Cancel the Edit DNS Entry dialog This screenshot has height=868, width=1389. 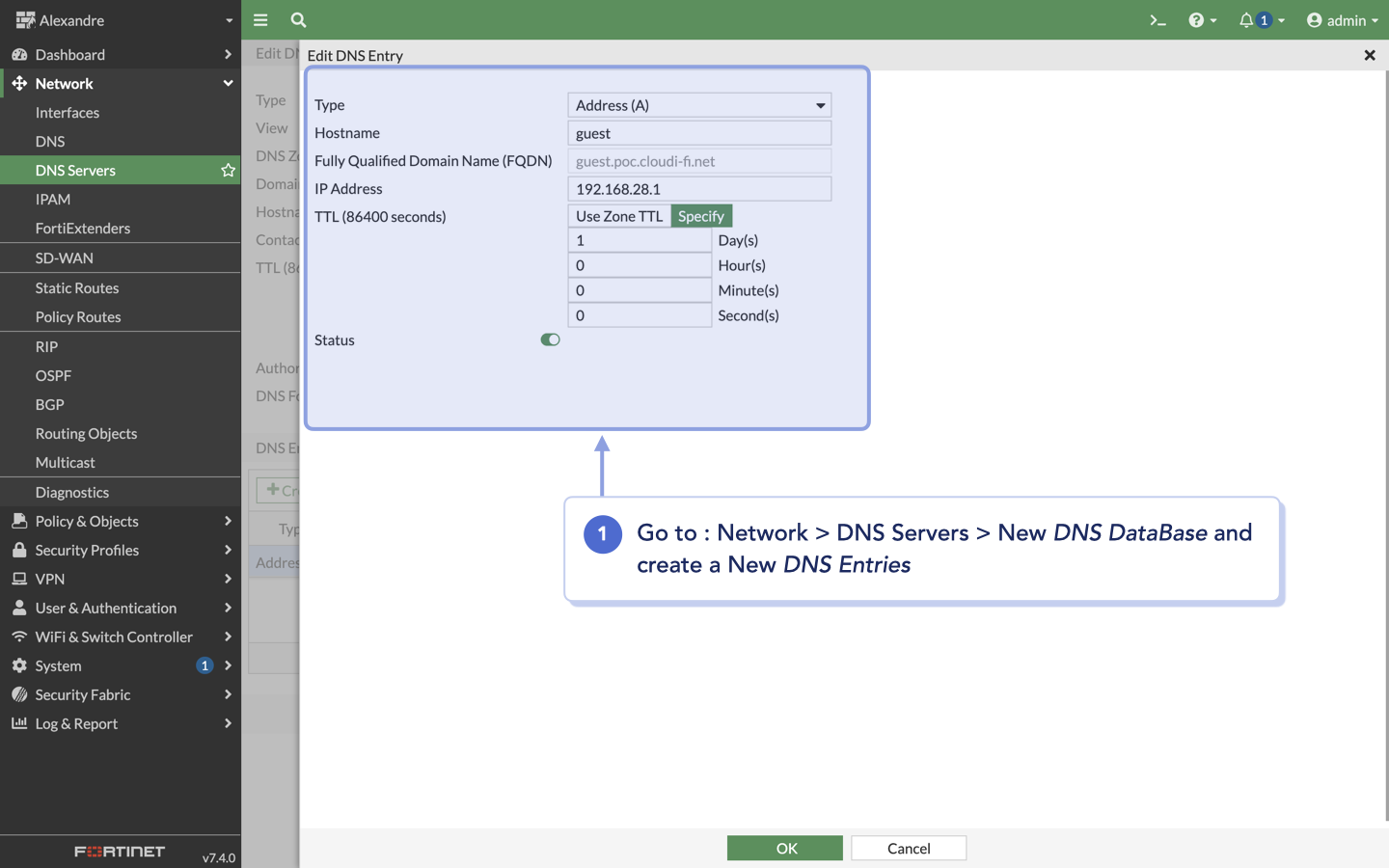point(908,848)
